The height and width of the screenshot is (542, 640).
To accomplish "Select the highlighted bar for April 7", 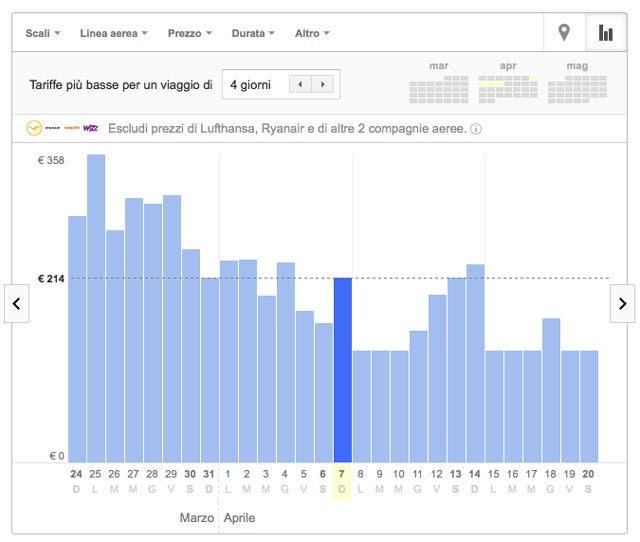I will [x=343, y=370].
